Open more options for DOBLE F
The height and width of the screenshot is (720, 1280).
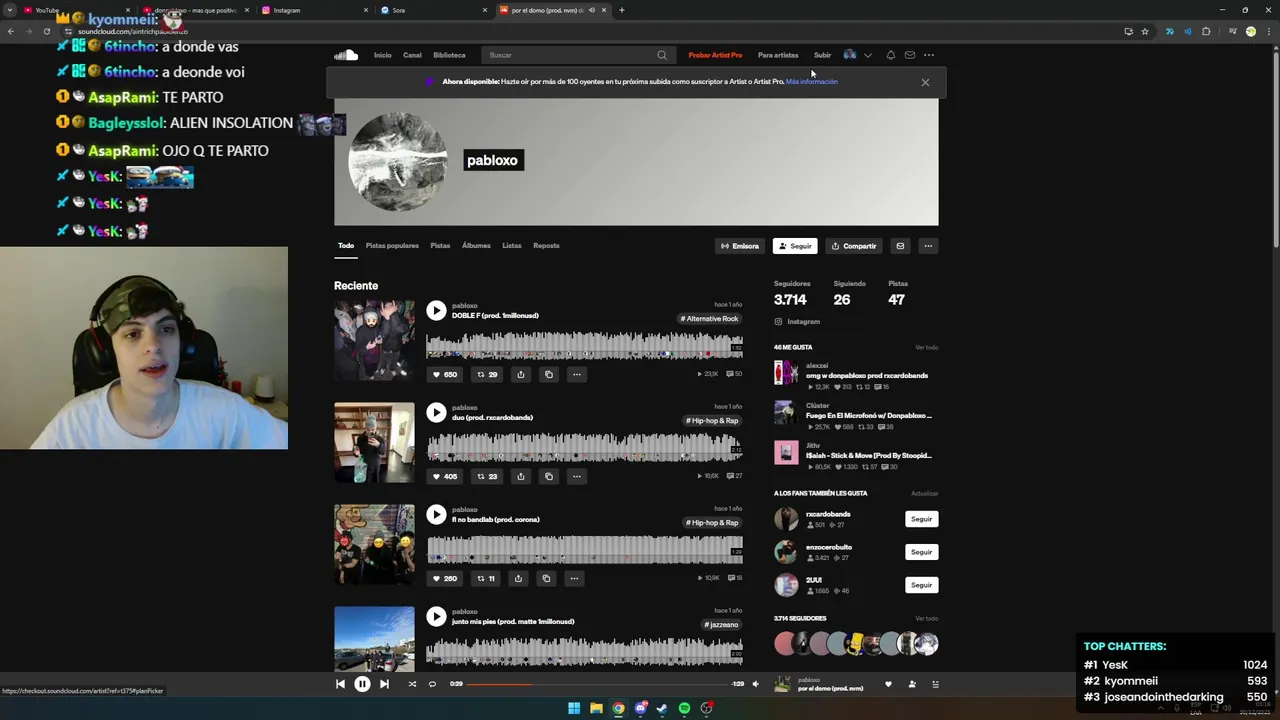click(x=576, y=374)
